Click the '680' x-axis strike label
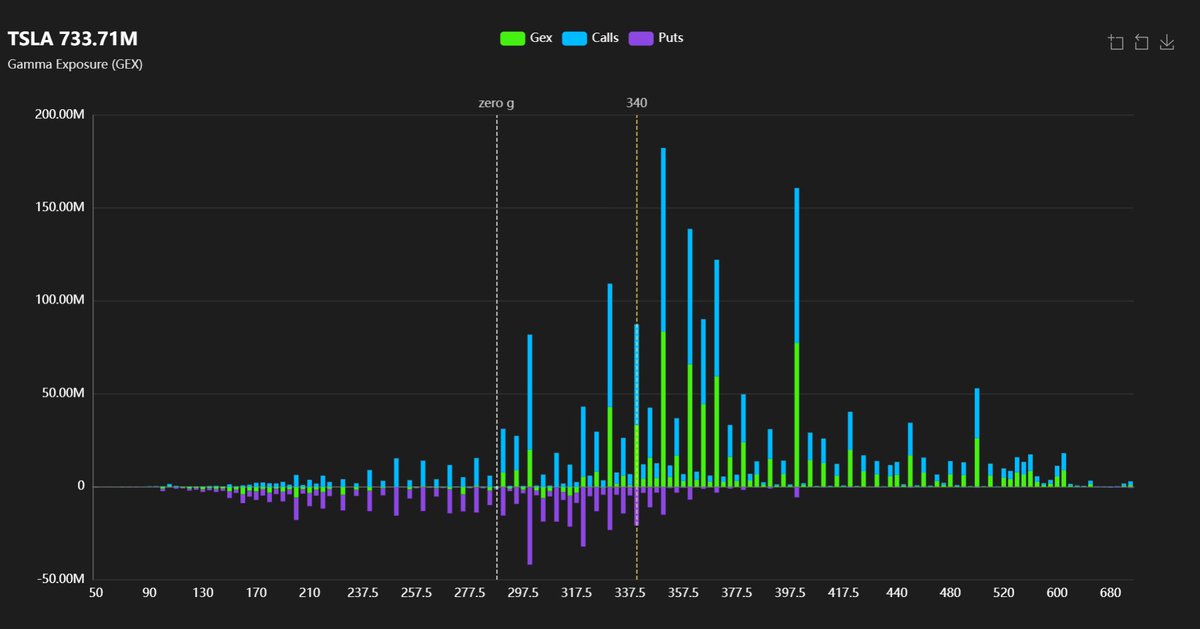 [1111, 593]
